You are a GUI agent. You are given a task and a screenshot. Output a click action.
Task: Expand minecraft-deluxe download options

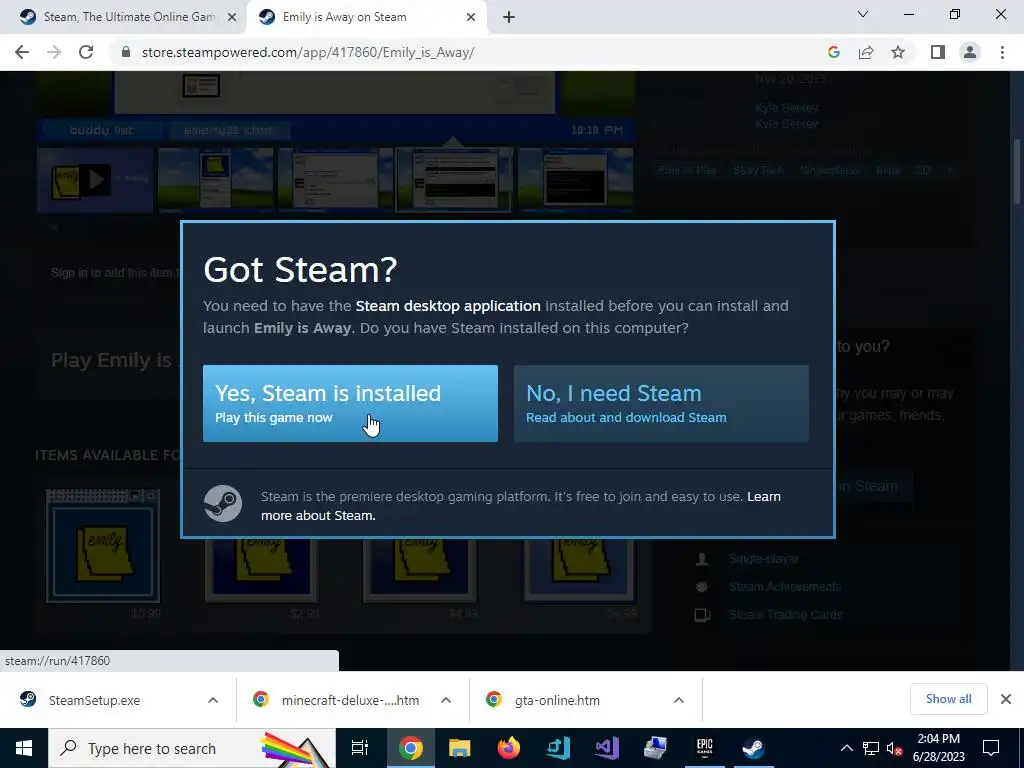click(x=445, y=700)
